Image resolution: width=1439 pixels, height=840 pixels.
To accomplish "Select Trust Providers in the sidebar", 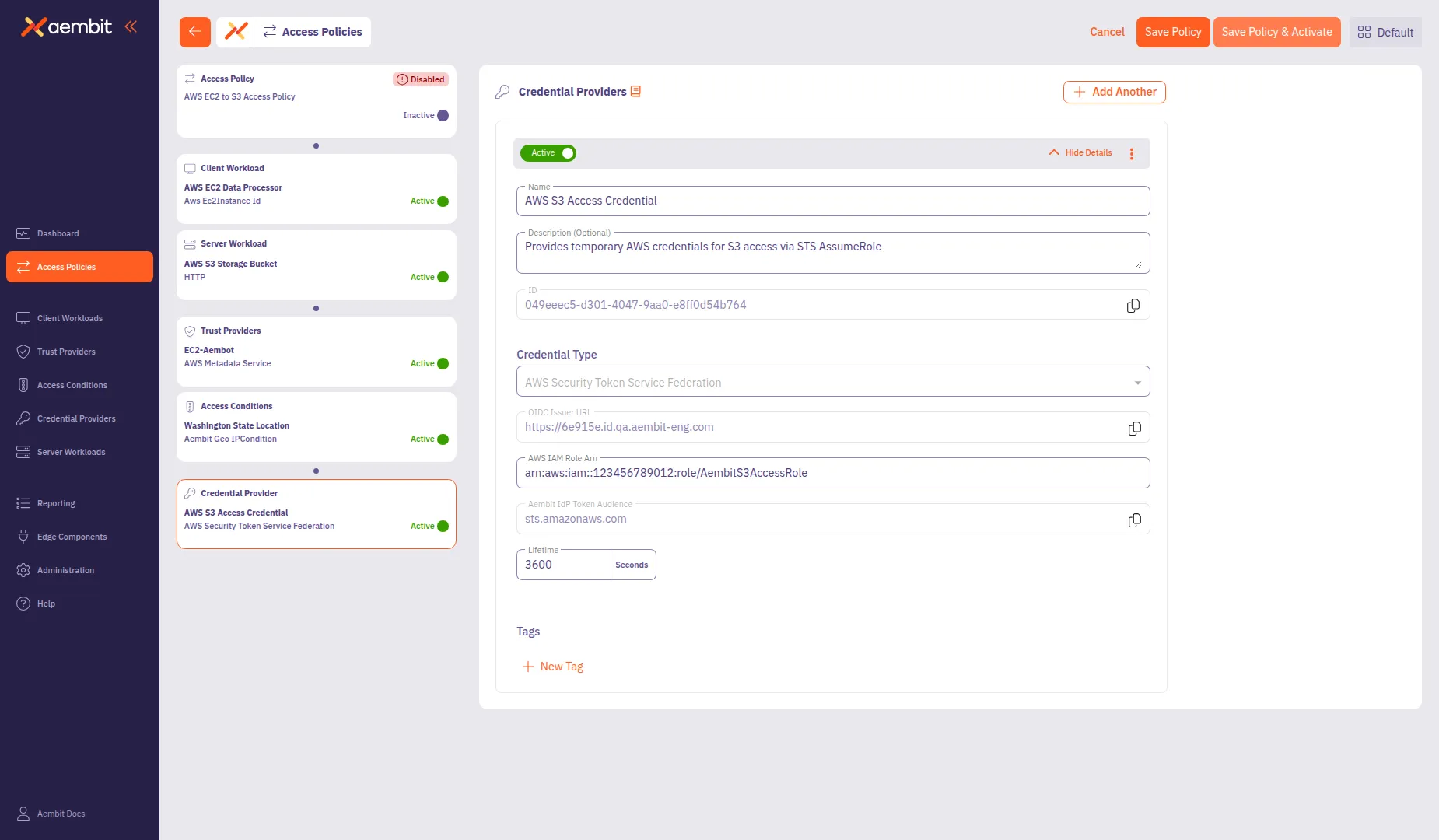I will click(67, 352).
